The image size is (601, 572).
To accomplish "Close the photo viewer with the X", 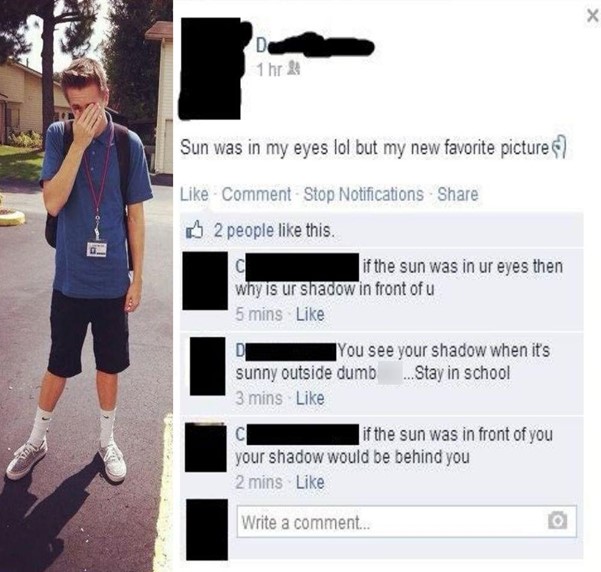I will (x=593, y=16).
